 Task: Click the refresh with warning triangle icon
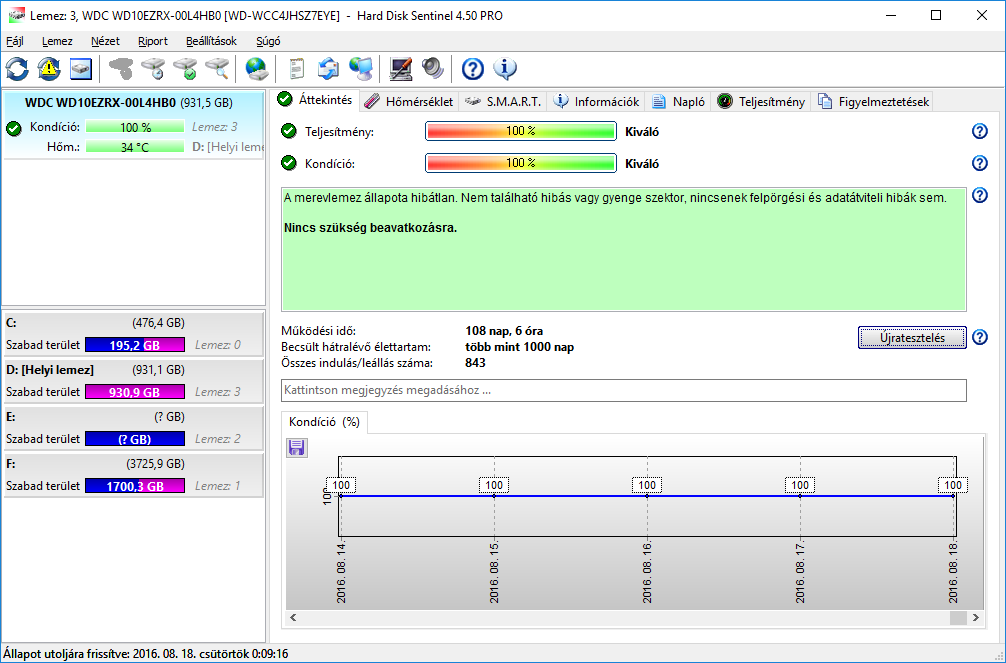tap(49, 69)
